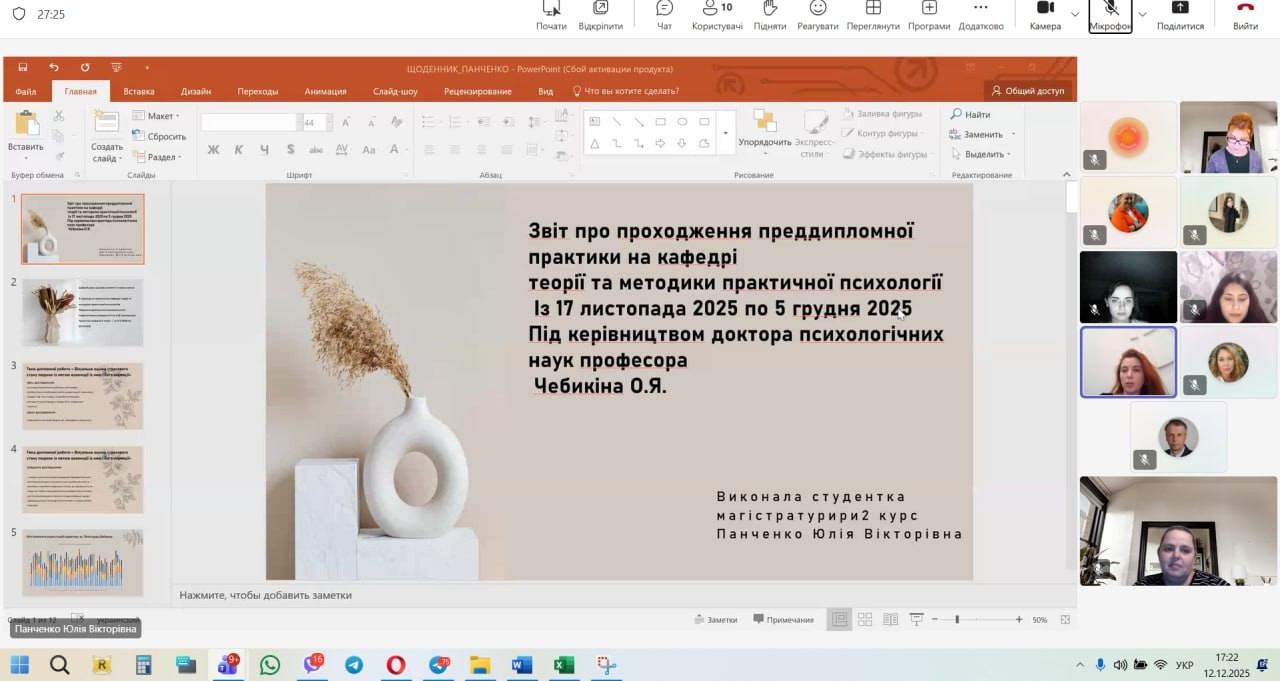The width and height of the screenshot is (1280, 681).
Task: Toggle the Камера on or off
Action: 1045,15
